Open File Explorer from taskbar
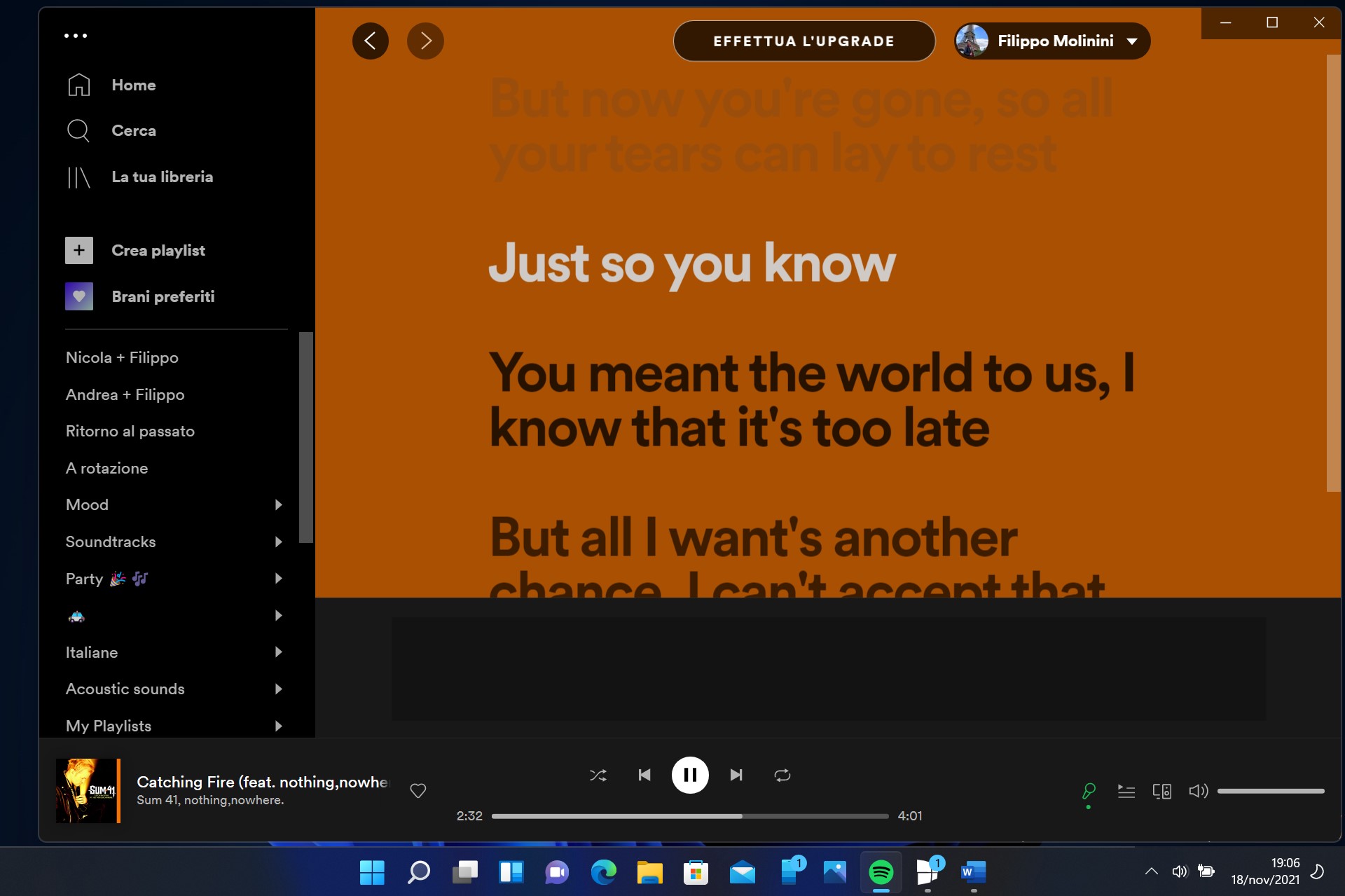The height and width of the screenshot is (896, 1345). pos(650,872)
